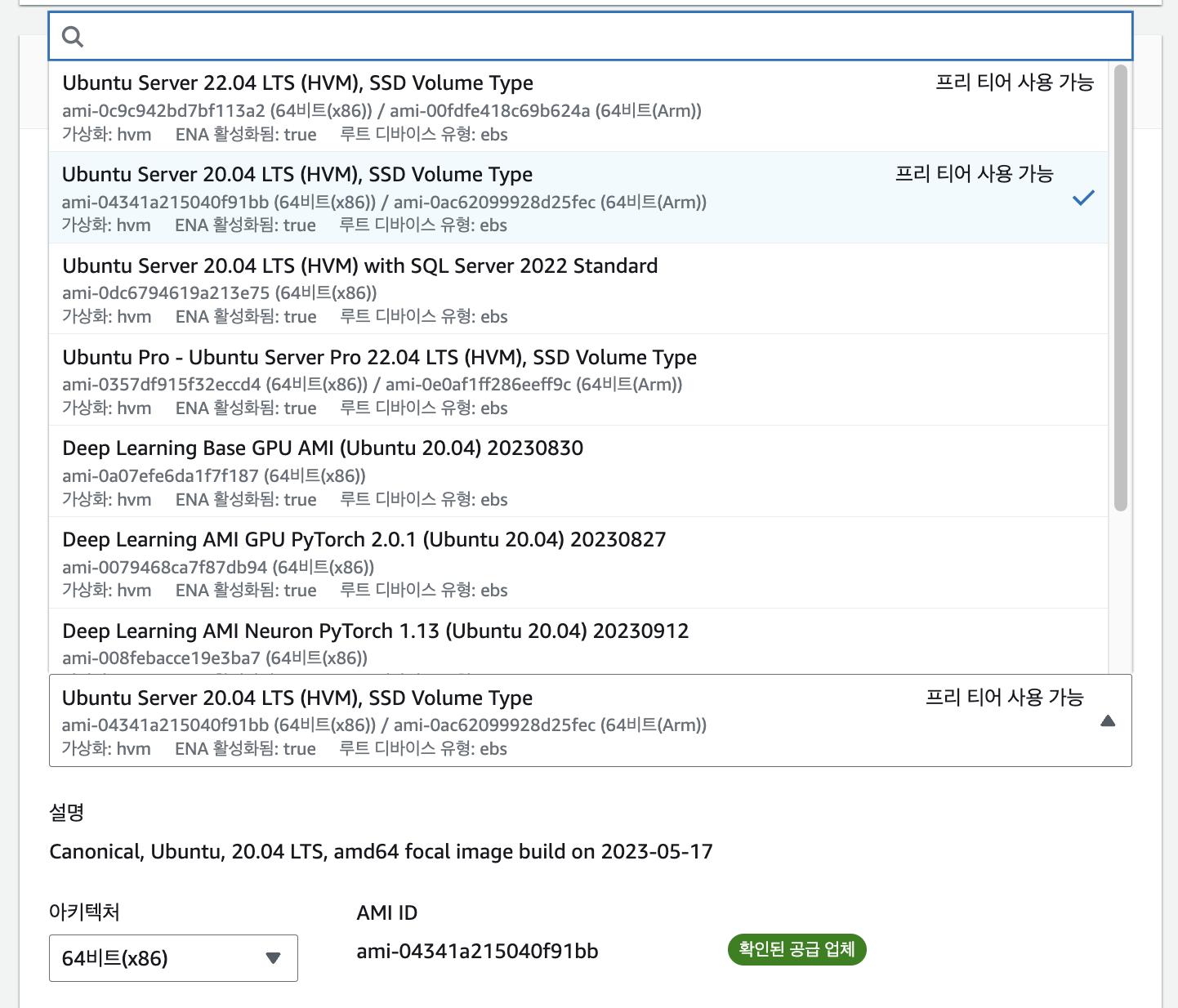
Task: Click ami-008febacce19e3ba7 ID text
Action: [161, 658]
